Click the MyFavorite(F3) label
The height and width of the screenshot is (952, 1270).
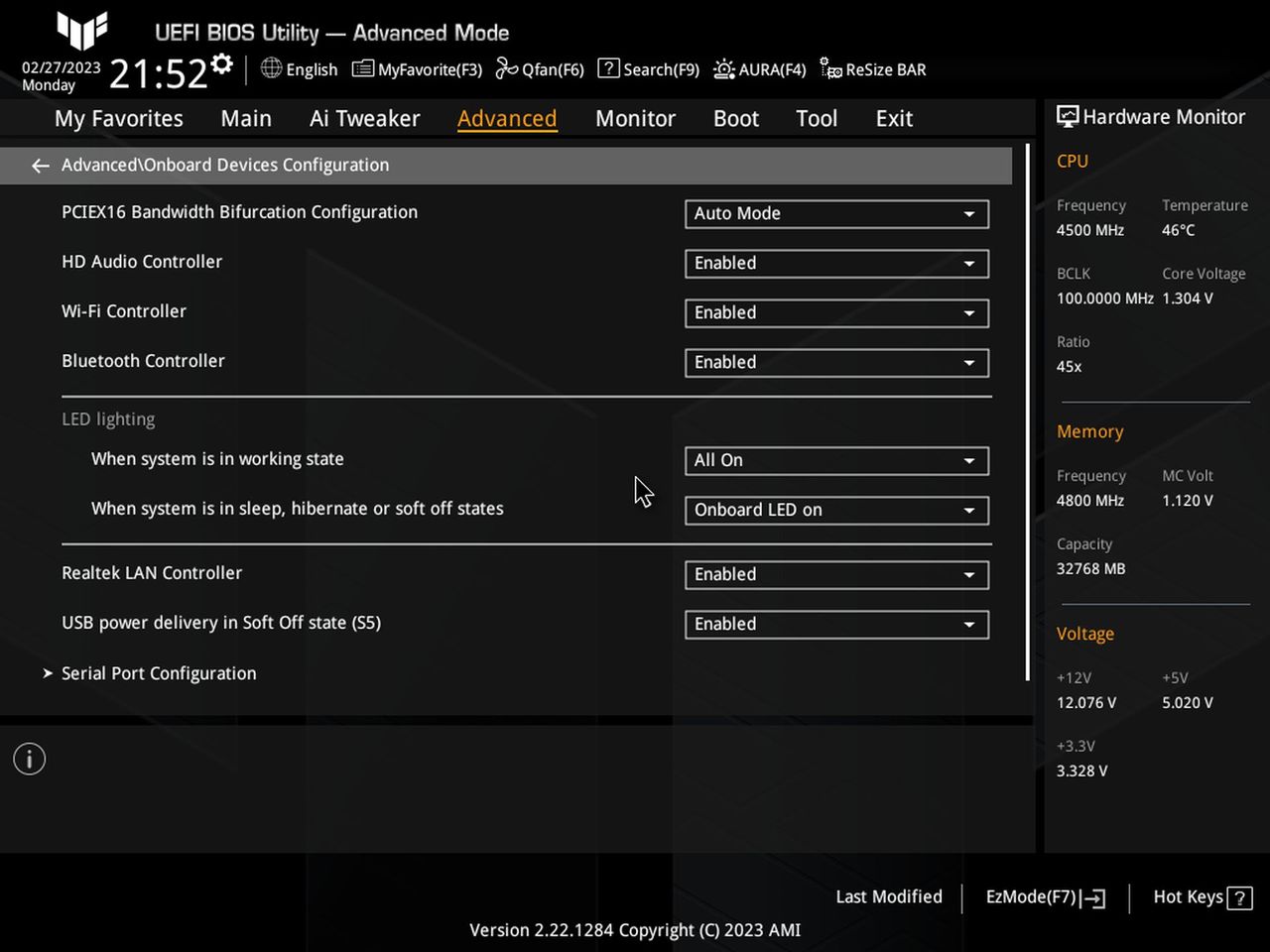click(430, 69)
